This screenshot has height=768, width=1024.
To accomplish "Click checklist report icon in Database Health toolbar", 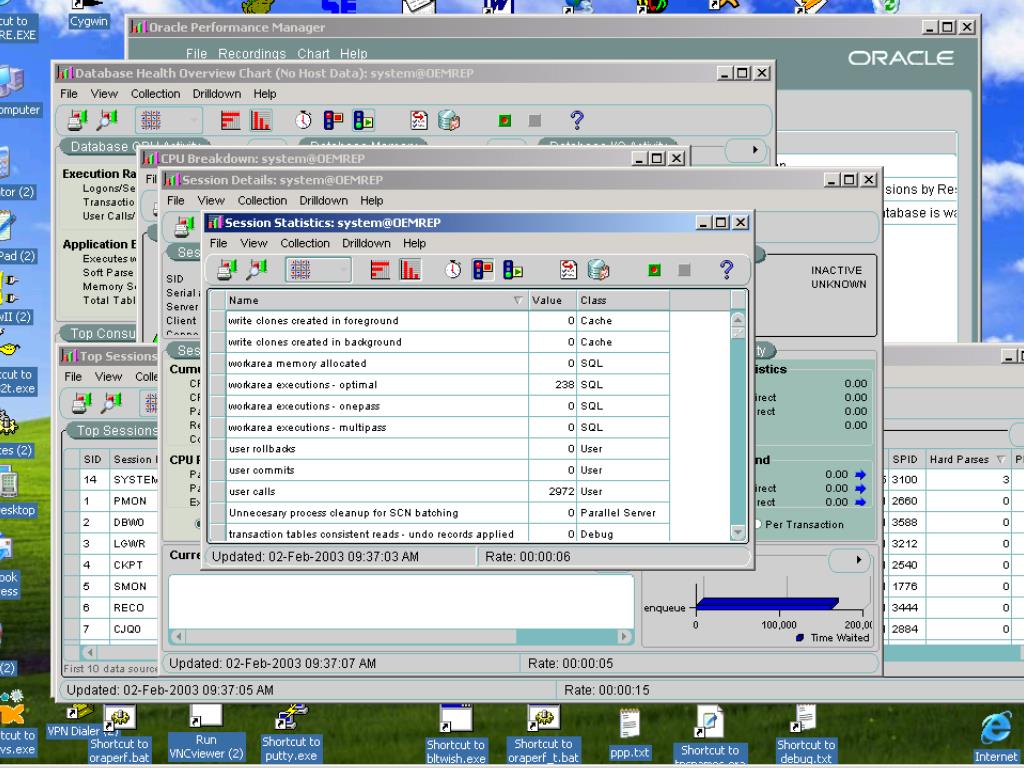I will pyautogui.click(x=419, y=120).
